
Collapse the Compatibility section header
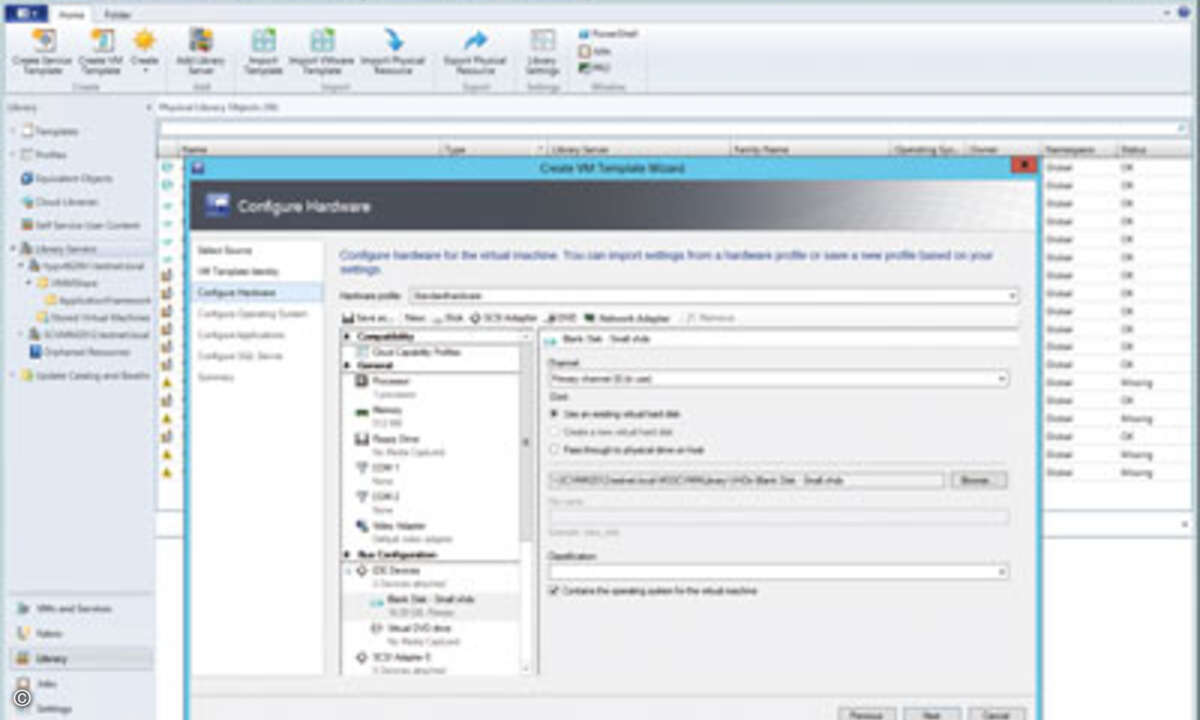pyautogui.click(x=347, y=337)
